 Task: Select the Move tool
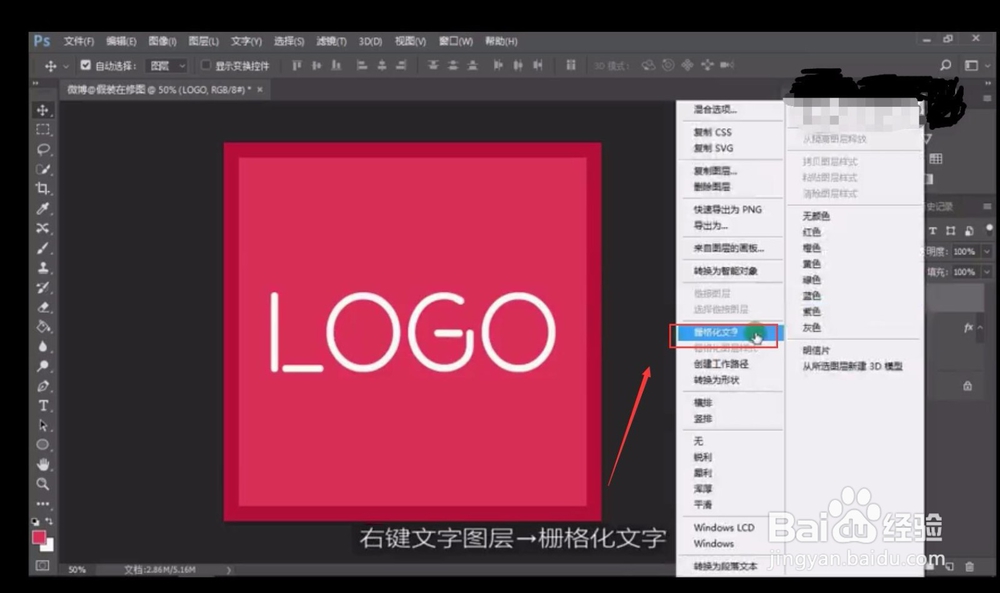coord(42,110)
